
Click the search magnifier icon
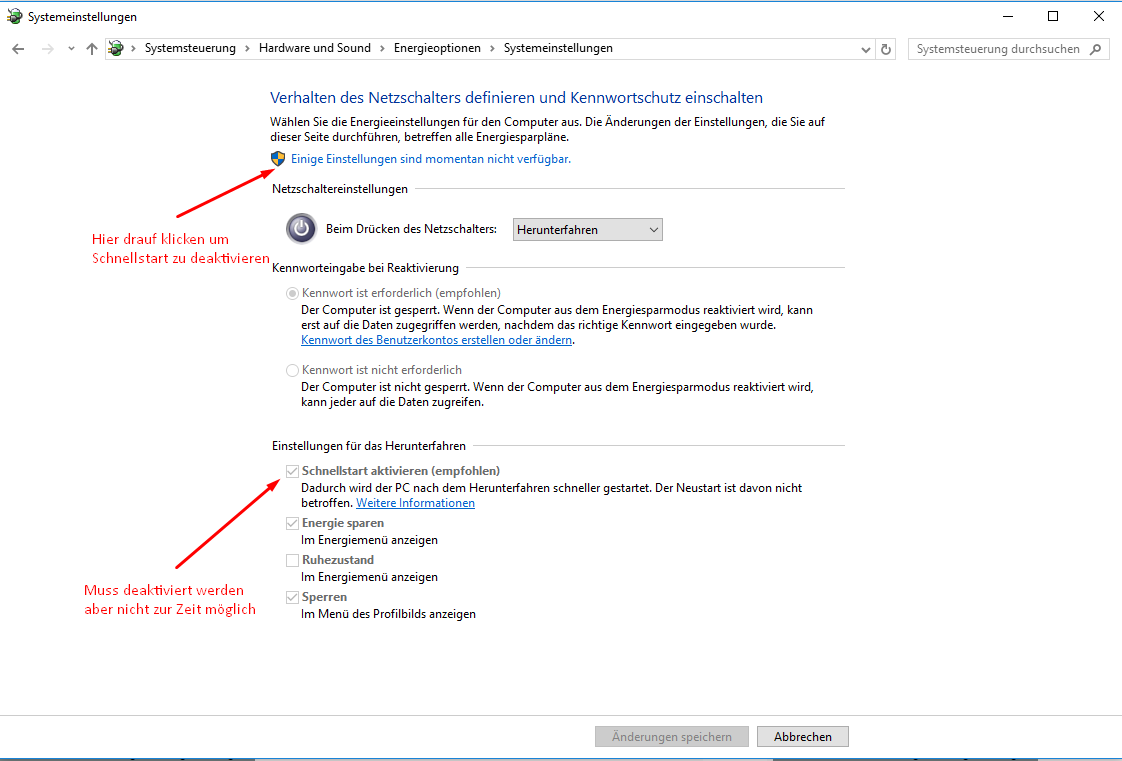[x=1096, y=49]
